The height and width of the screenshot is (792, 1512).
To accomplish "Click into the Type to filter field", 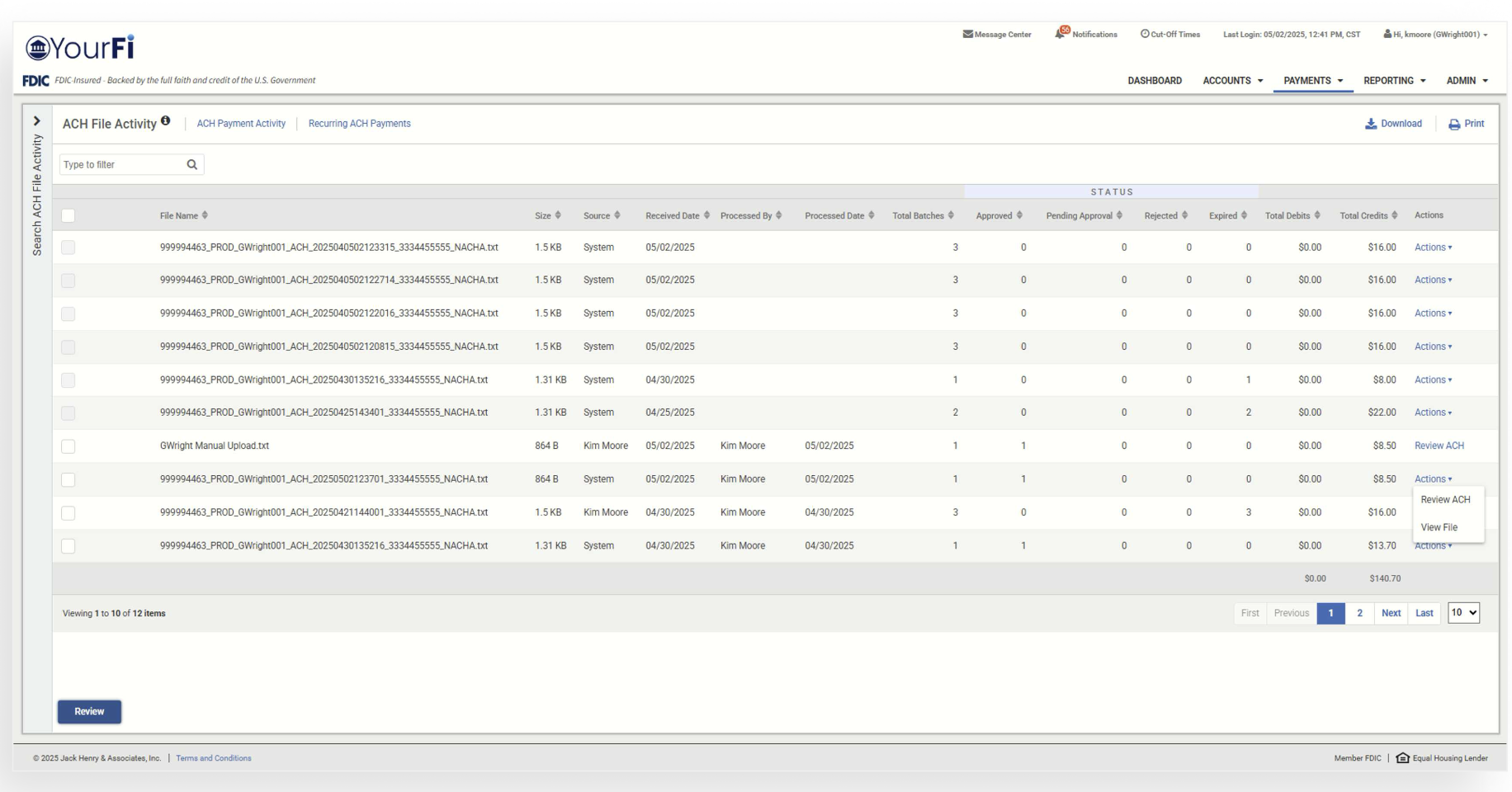I will click(122, 165).
